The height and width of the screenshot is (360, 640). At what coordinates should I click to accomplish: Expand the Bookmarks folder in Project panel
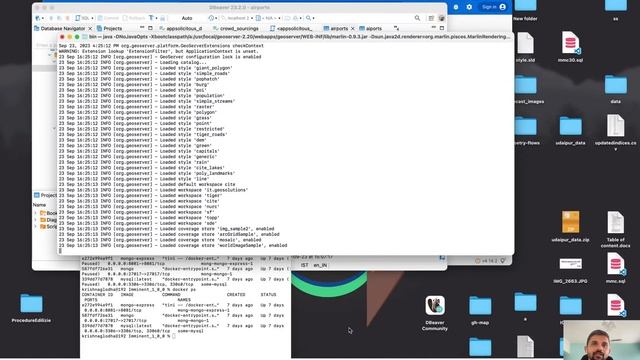click(36, 213)
